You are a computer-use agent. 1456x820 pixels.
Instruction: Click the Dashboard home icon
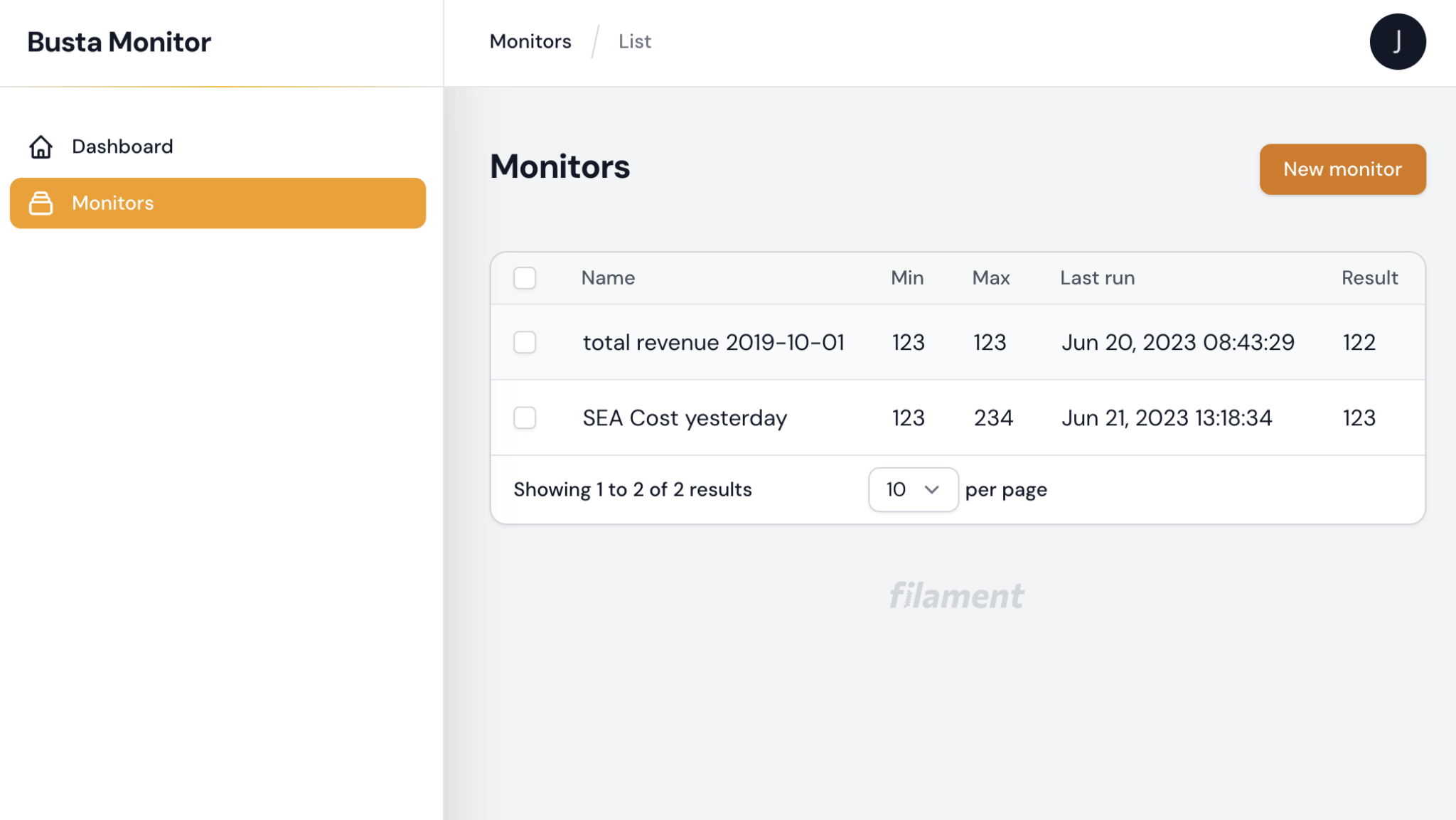[41, 147]
